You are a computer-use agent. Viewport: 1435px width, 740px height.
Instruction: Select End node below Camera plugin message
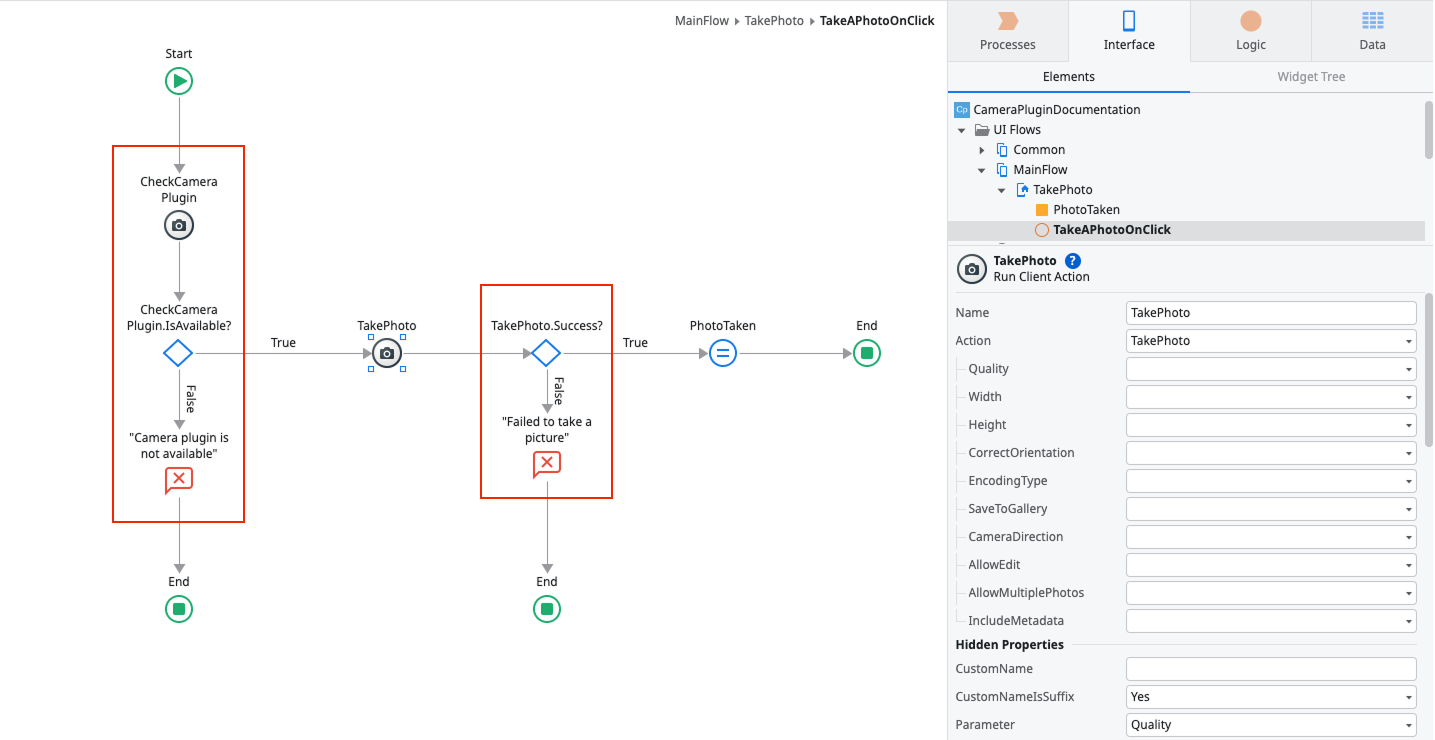point(179,609)
